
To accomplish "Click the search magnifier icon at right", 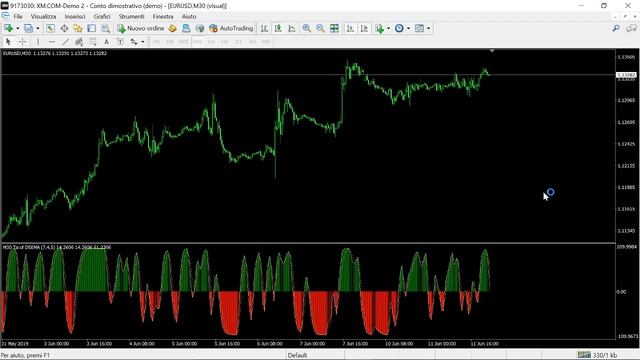I will 616,28.
